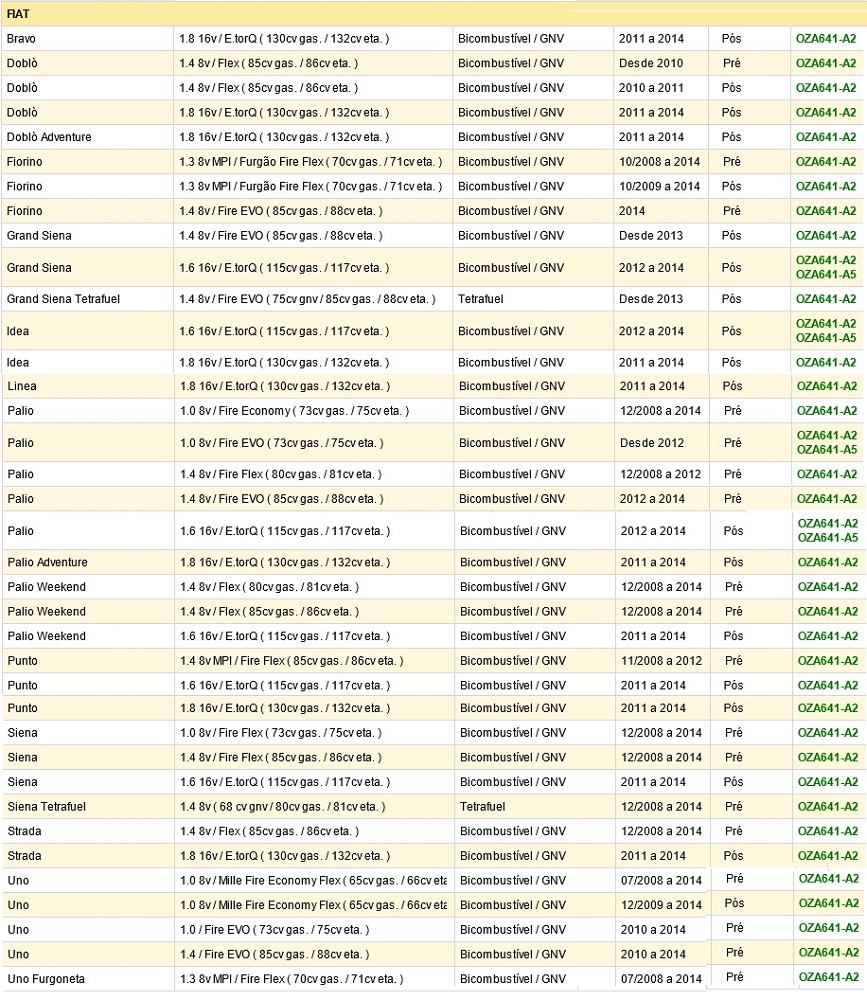Image resolution: width=867 pixels, height=1000 pixels.
Task: Open OZA641-A2 link in Siena Tetrafuel row
Action: click(827, 807)
